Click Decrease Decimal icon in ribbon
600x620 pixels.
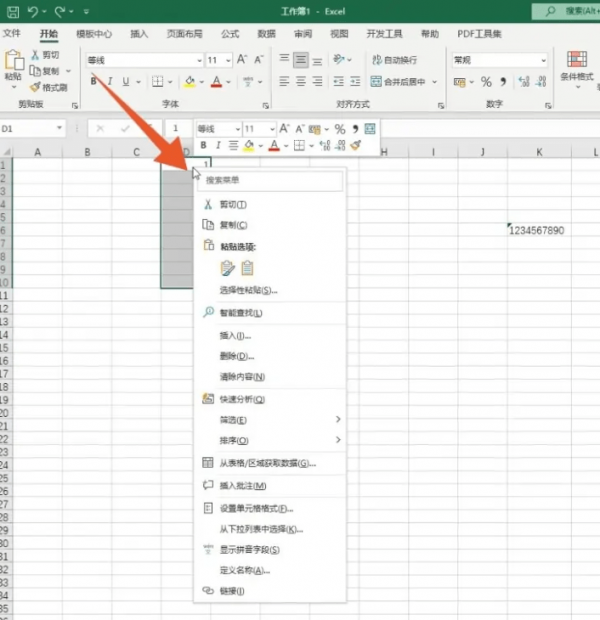pyautogui.click(x=541, y=82)
